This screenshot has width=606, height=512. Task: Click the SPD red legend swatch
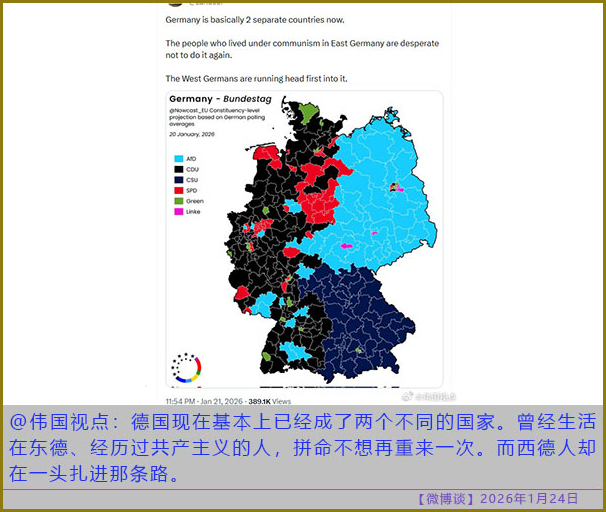(177, 190)
